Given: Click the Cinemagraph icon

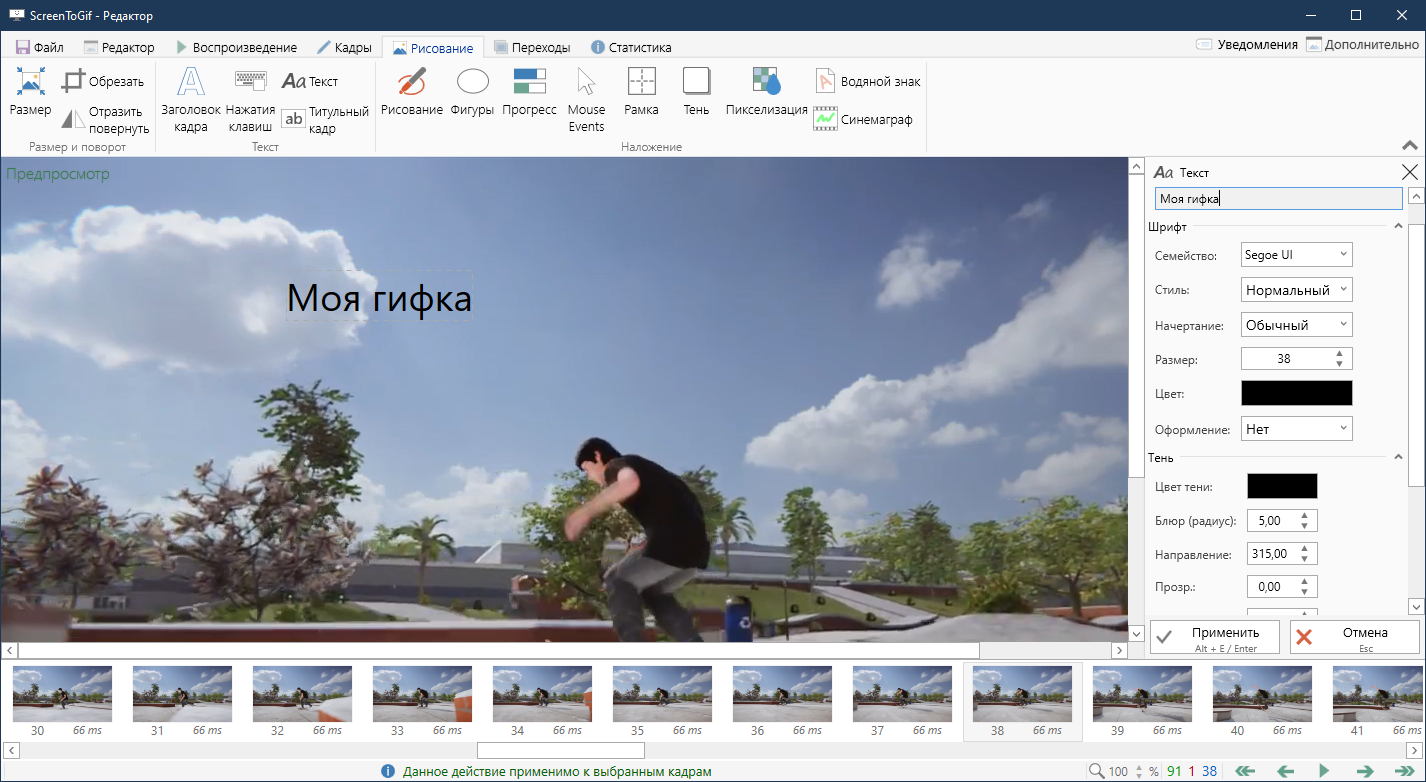Looking at the screenshot, I should 825,119.
